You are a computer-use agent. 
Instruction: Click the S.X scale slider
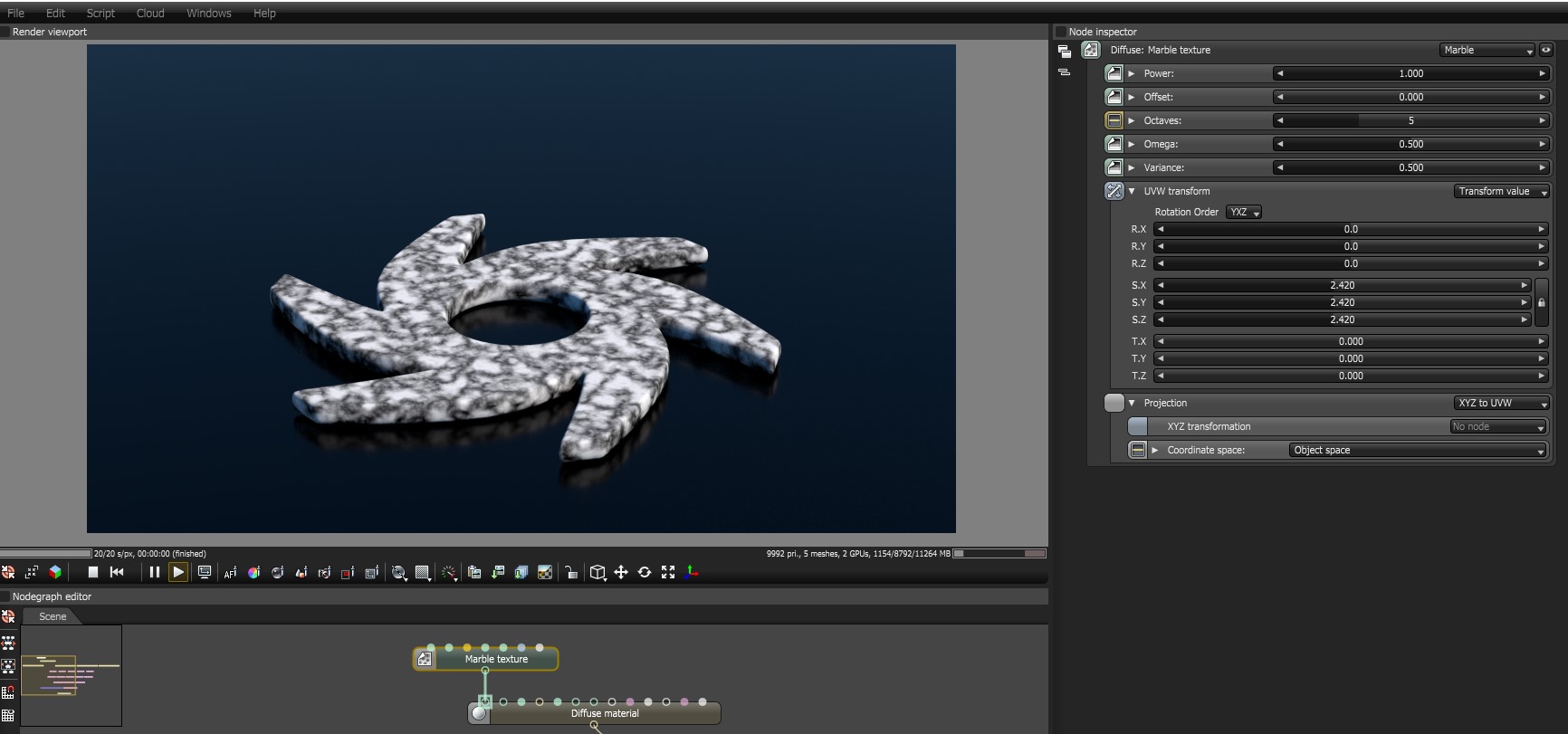1343,285
